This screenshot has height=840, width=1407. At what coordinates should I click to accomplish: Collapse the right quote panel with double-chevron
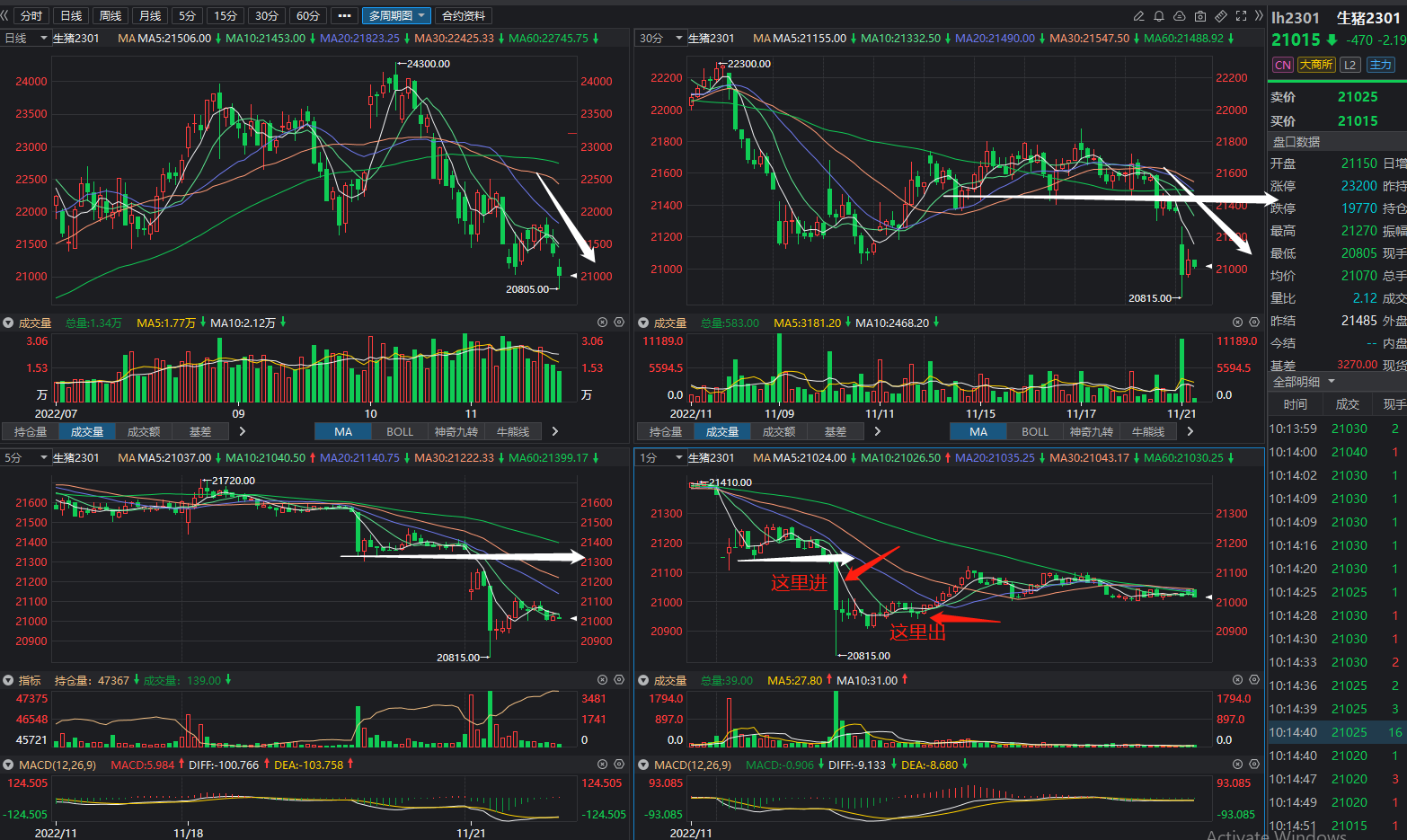point(1259,16)
